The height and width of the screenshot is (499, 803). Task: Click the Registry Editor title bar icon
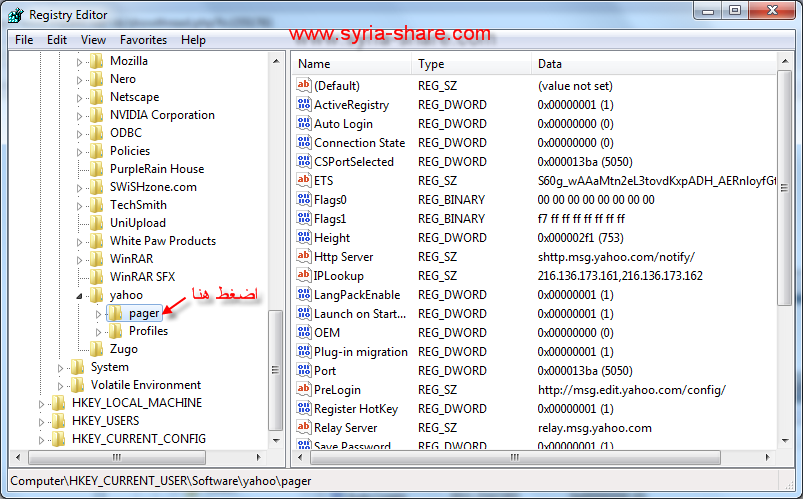[x=16, y=15]
